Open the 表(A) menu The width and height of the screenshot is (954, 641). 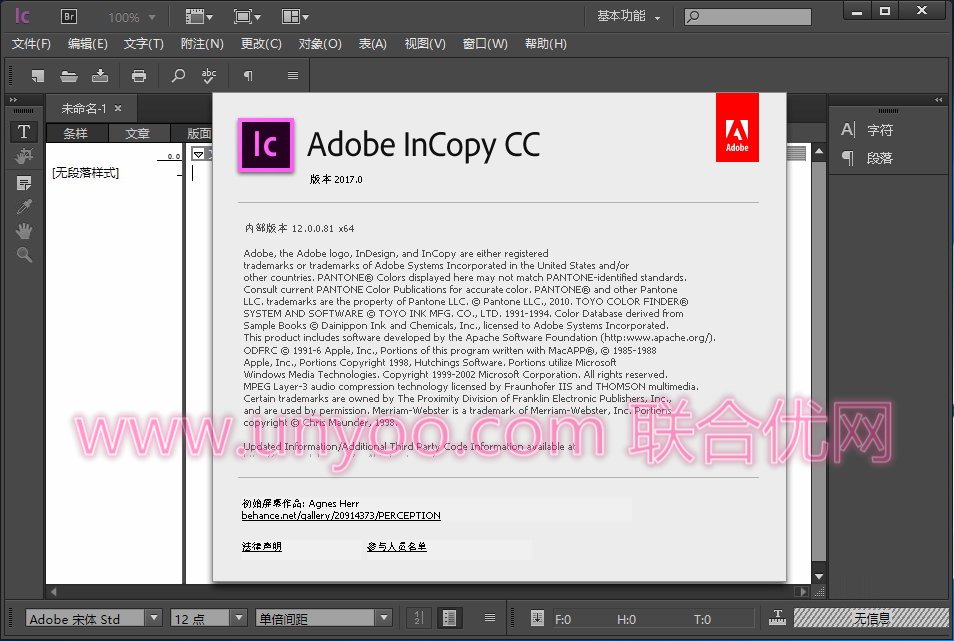click(372, 44)
